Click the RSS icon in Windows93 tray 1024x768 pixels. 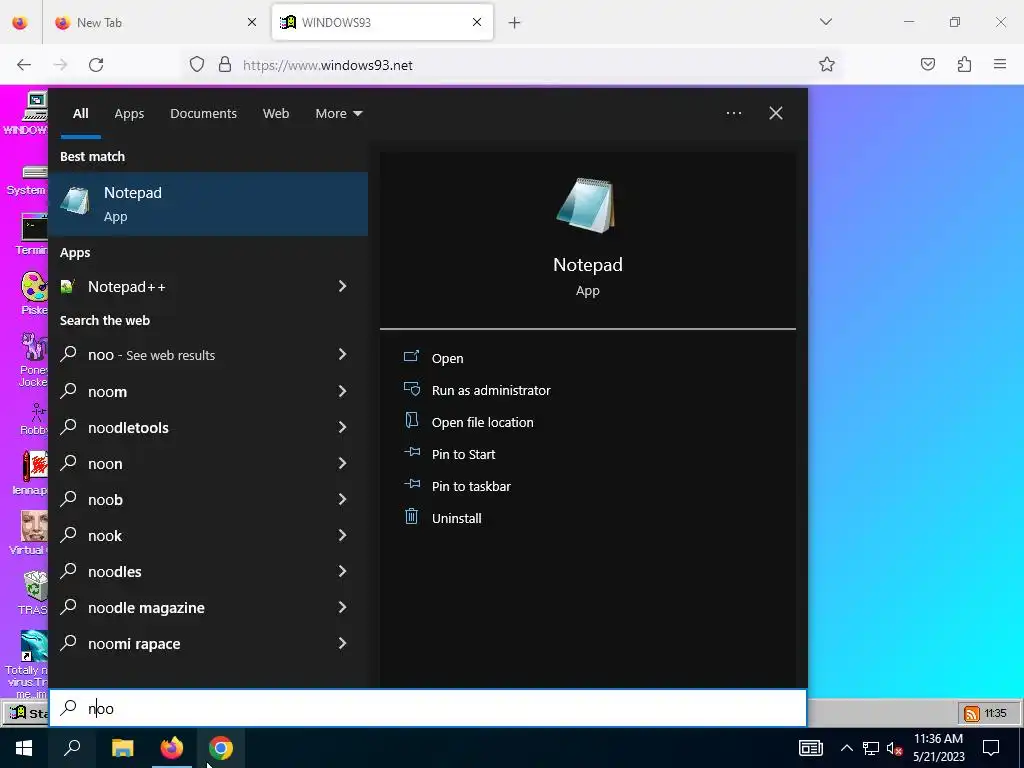(x=972, y=713)
